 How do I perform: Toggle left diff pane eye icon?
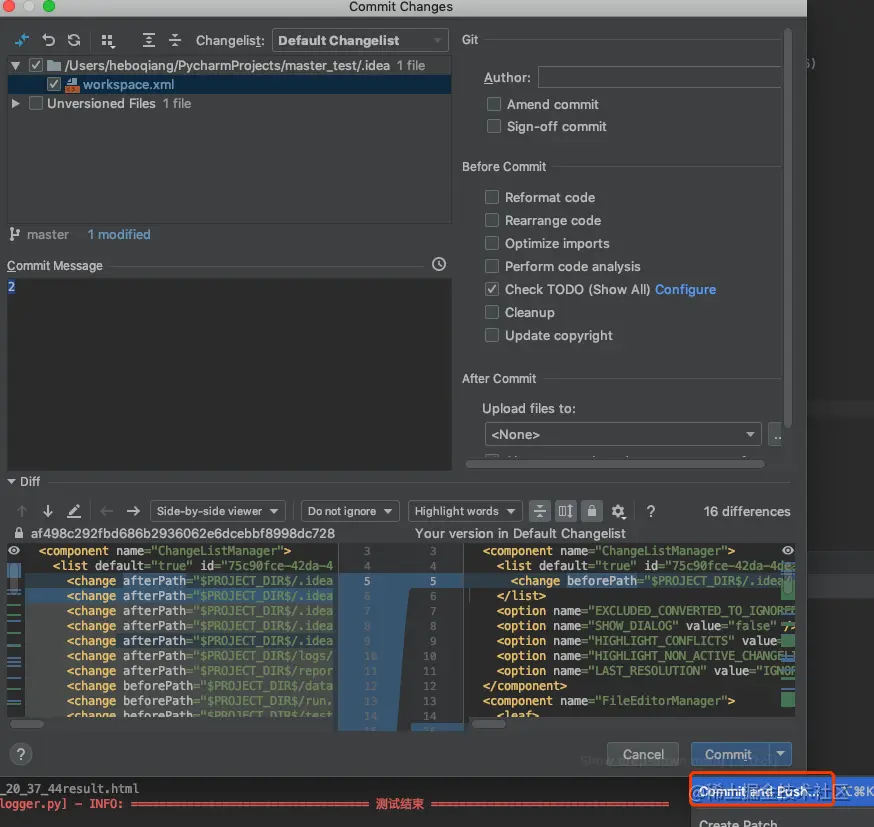coord(14,551)
